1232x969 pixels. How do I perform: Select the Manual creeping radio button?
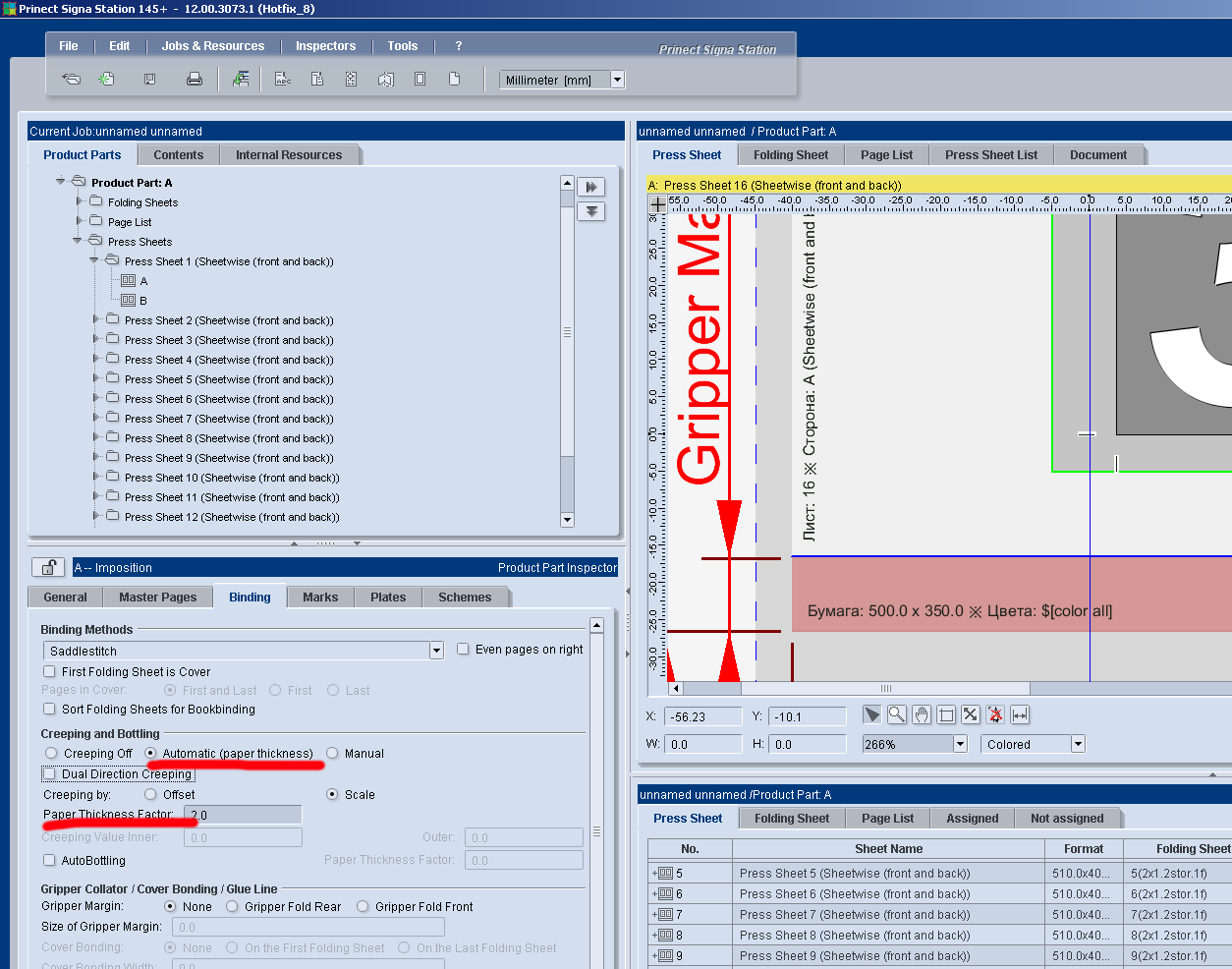(332, 754)
